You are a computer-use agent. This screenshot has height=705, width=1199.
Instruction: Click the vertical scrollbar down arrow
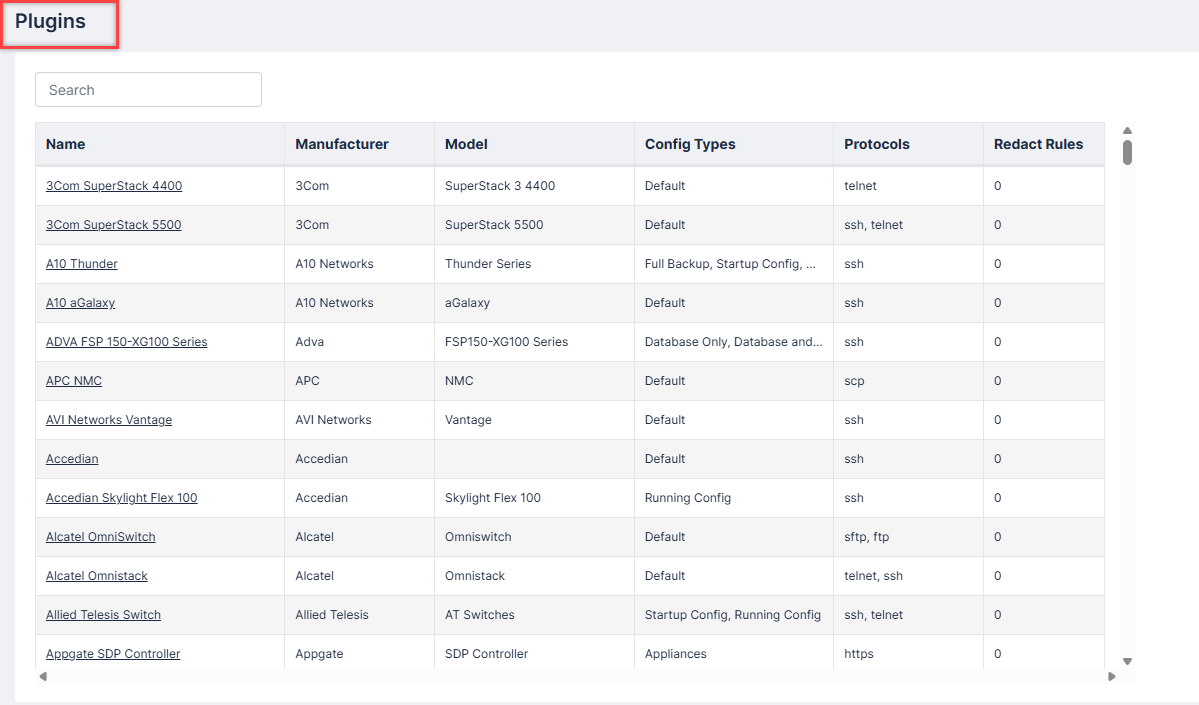(x=1127, y=661)
